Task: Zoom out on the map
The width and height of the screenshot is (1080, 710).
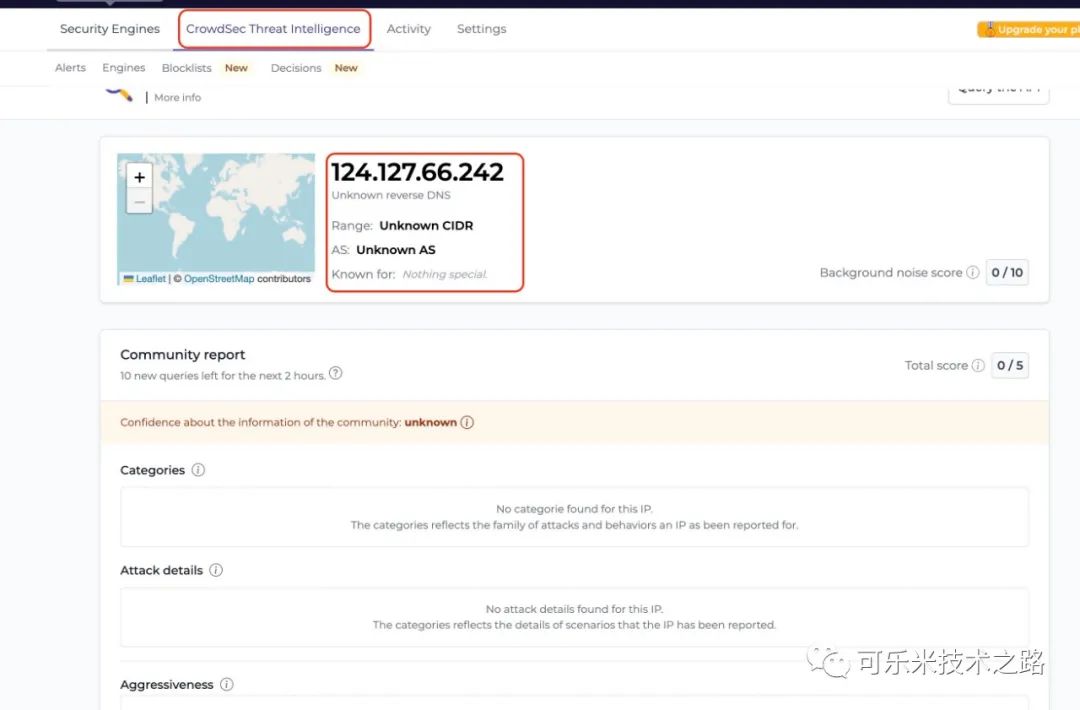Action: click(x=139, y=202)
